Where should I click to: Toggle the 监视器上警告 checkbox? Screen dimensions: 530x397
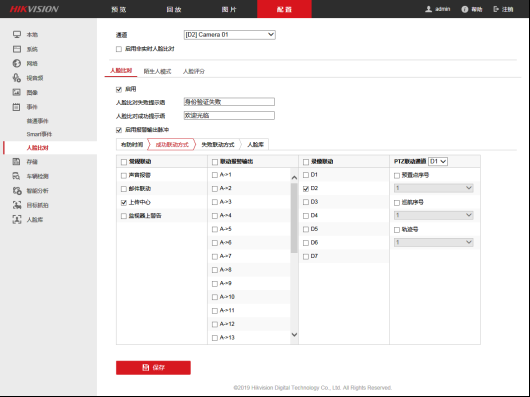(x=124, y=216)
